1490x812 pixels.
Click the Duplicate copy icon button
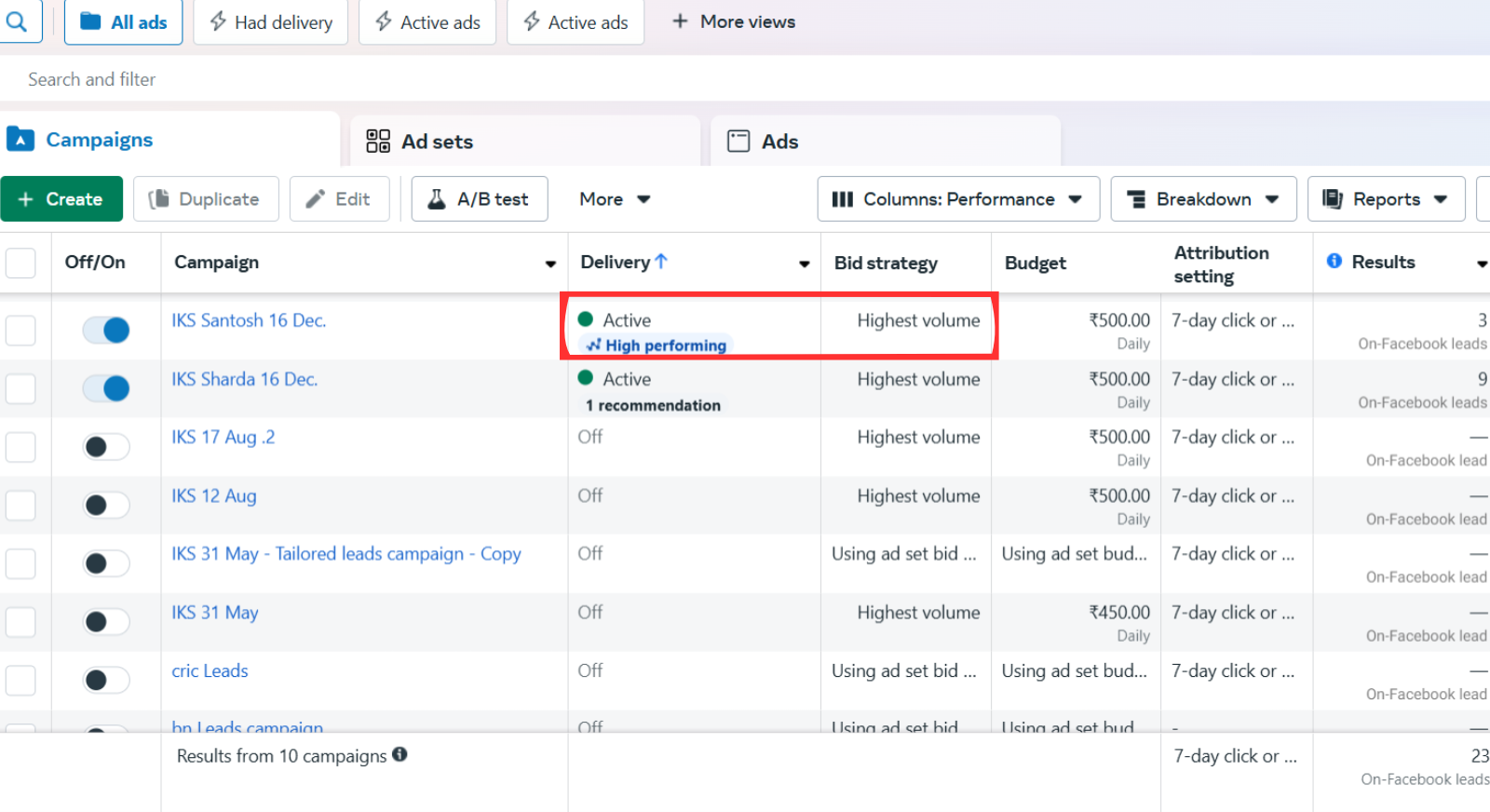click(x=206, y=199)
